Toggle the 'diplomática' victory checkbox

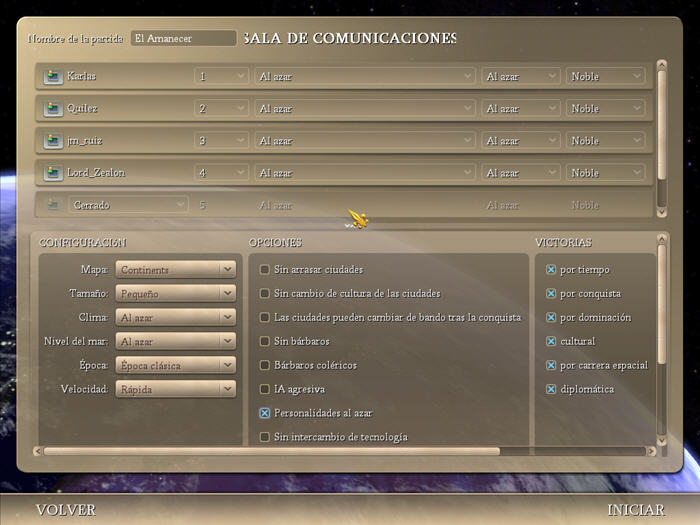click(551, 389)
